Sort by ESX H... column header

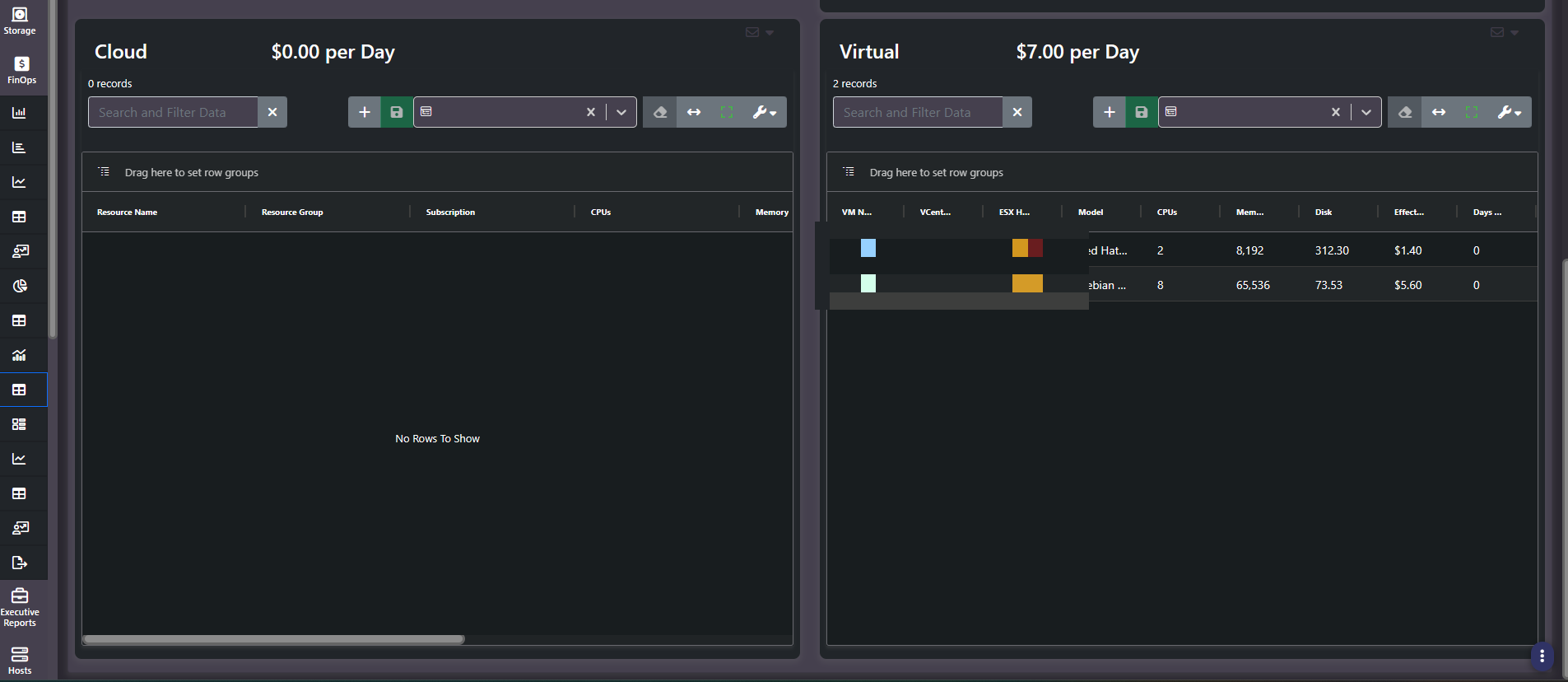(1014, 212)
